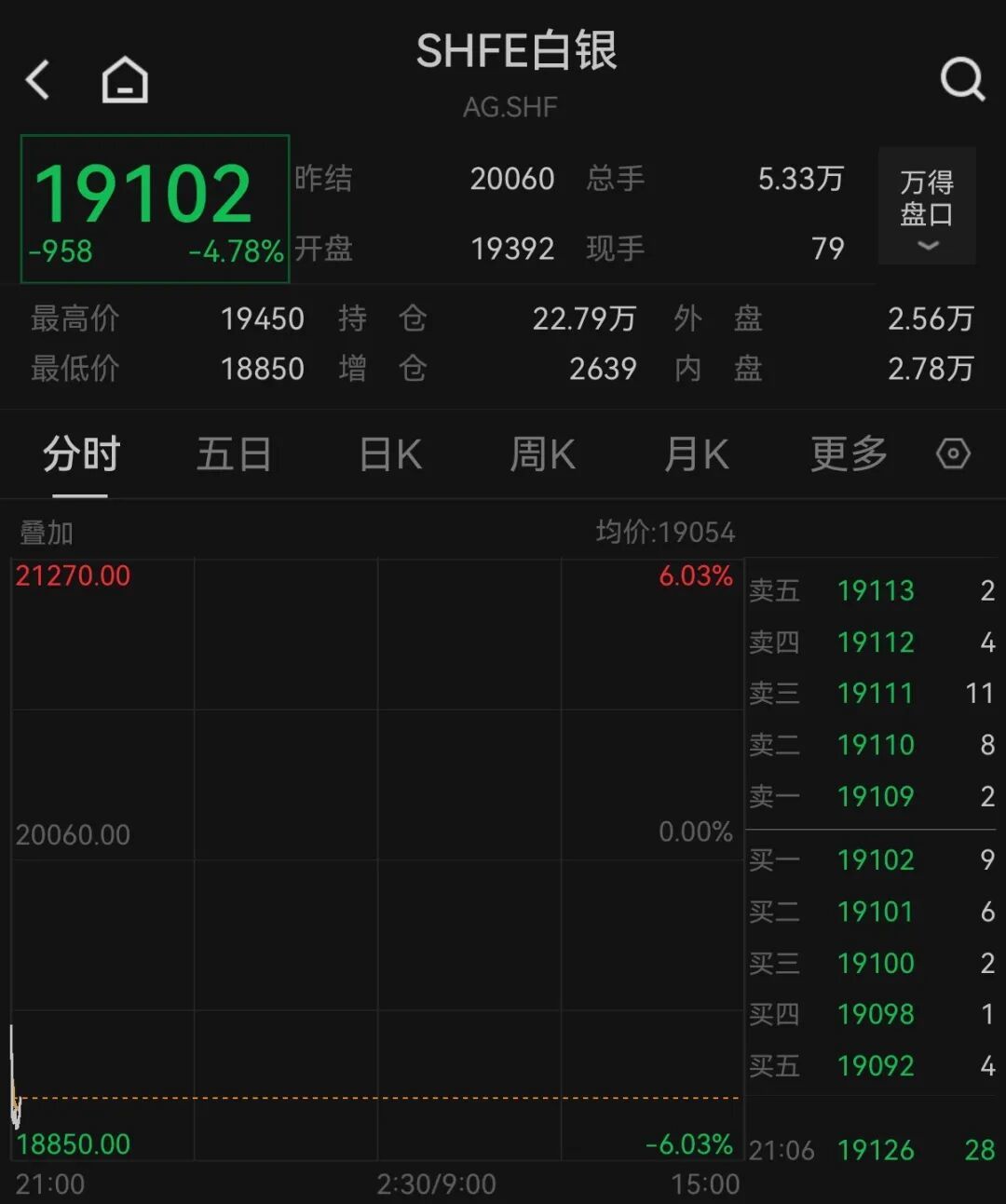Select the 买二 19101 order row

click(872, 912)
